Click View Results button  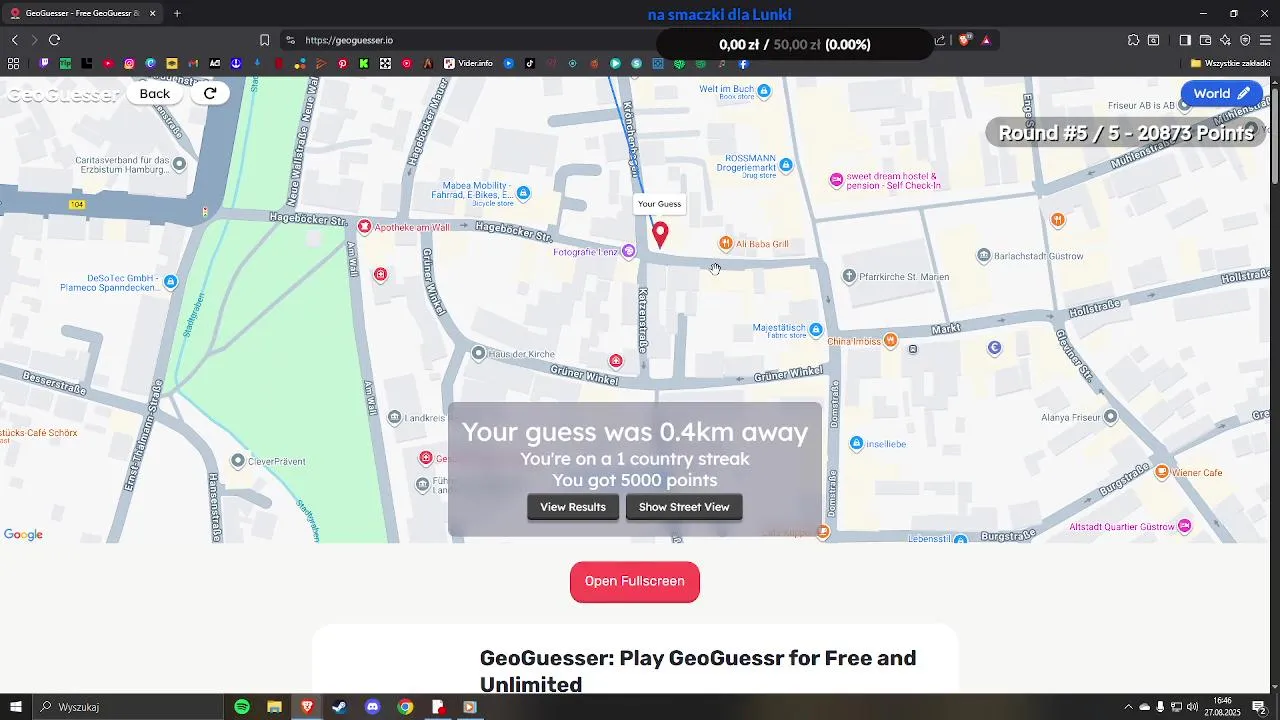pos(573,507)
